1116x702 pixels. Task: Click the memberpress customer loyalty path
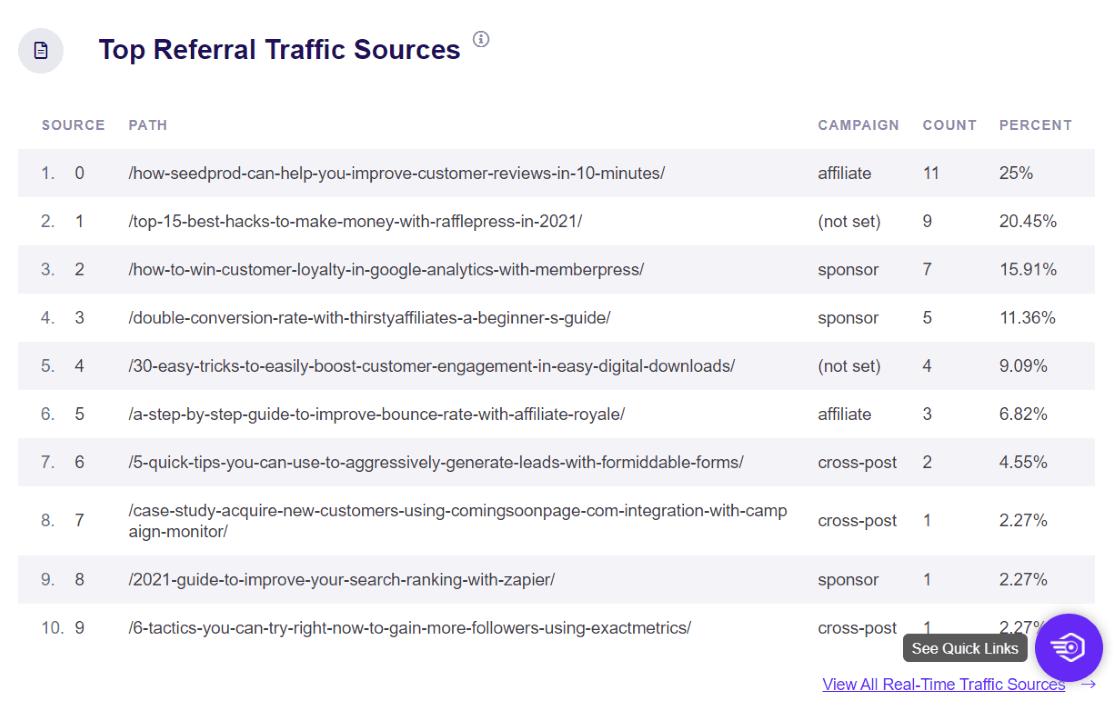coord(386,269)
